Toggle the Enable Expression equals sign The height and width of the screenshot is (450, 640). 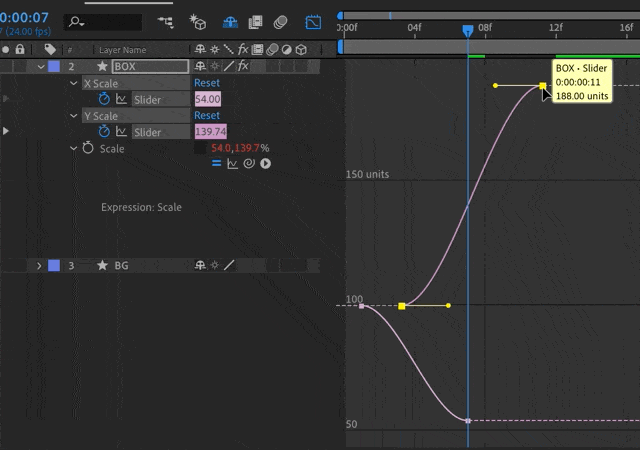[216, 163]
